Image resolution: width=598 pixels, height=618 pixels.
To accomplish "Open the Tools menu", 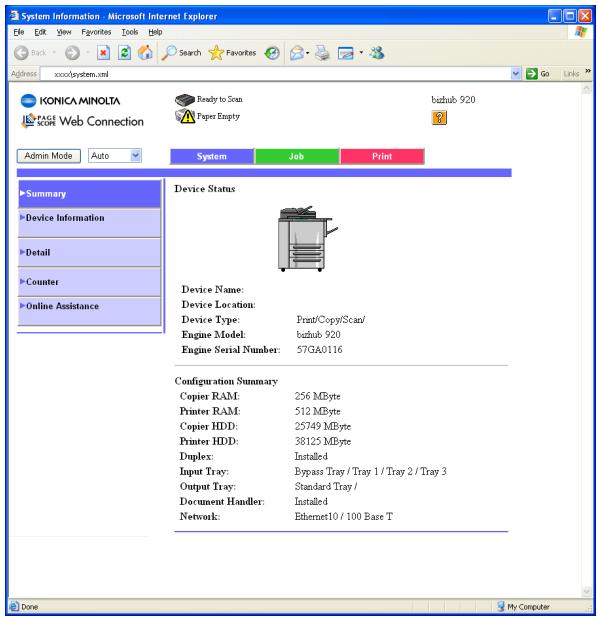I will coord(130,32).
